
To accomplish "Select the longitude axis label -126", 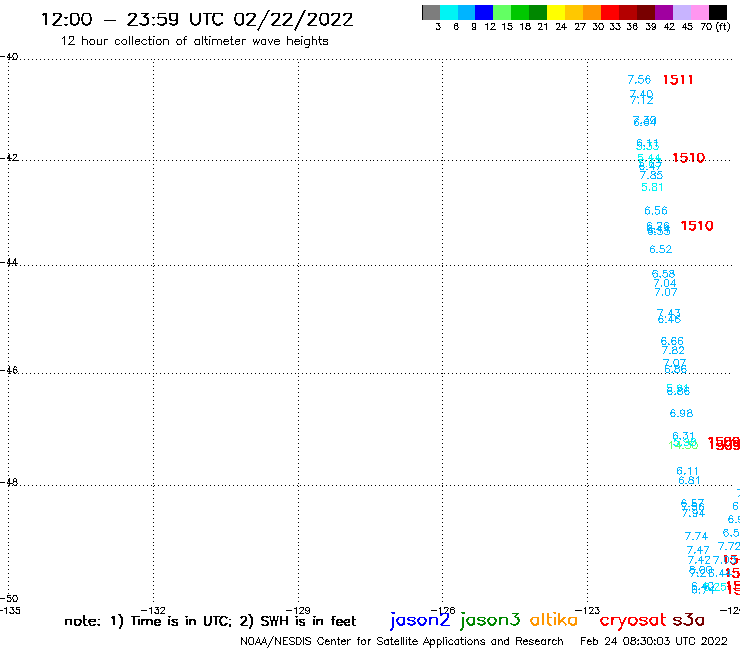I will 443,610.
